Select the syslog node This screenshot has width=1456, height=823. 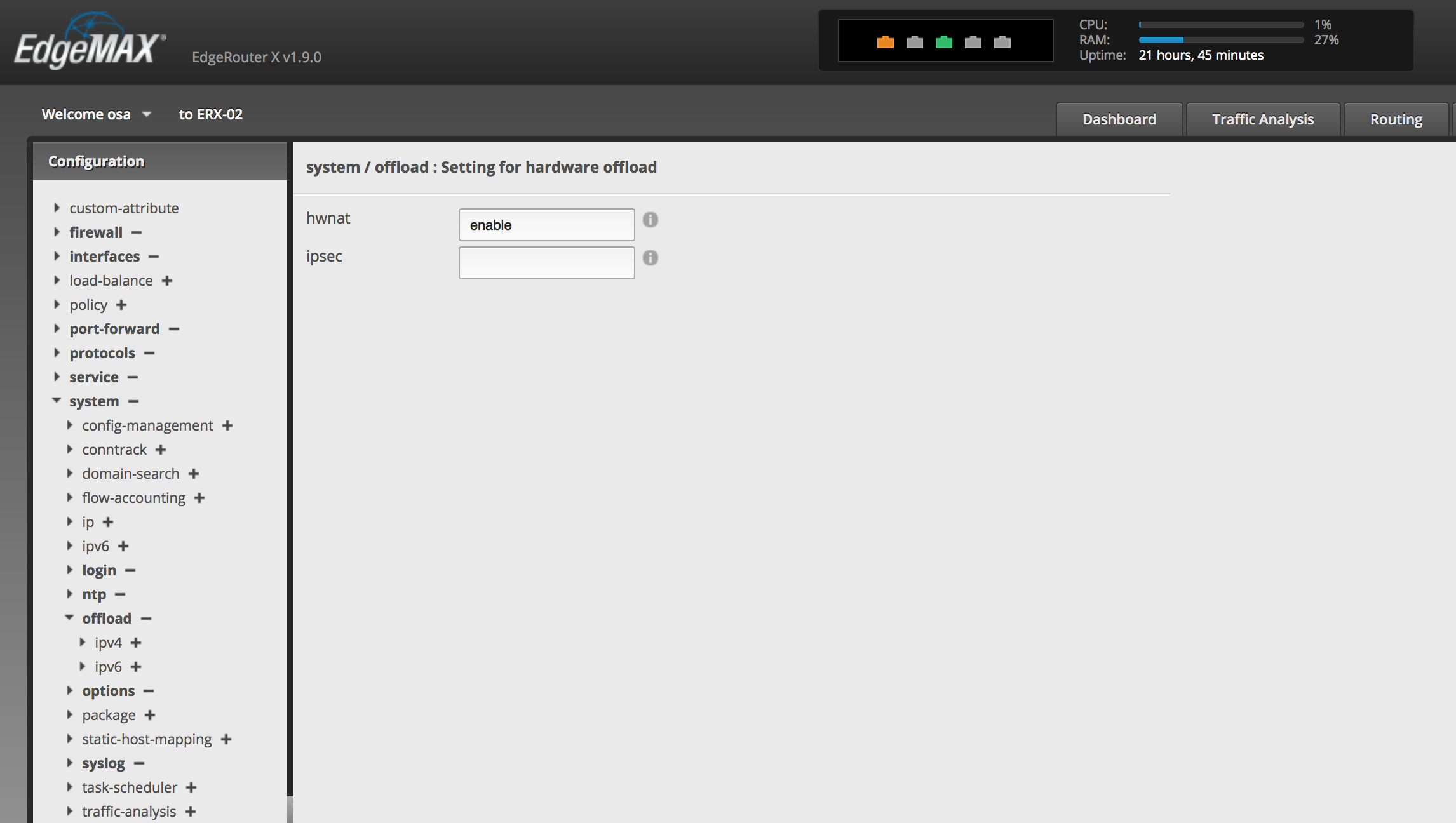pos(104,763)
